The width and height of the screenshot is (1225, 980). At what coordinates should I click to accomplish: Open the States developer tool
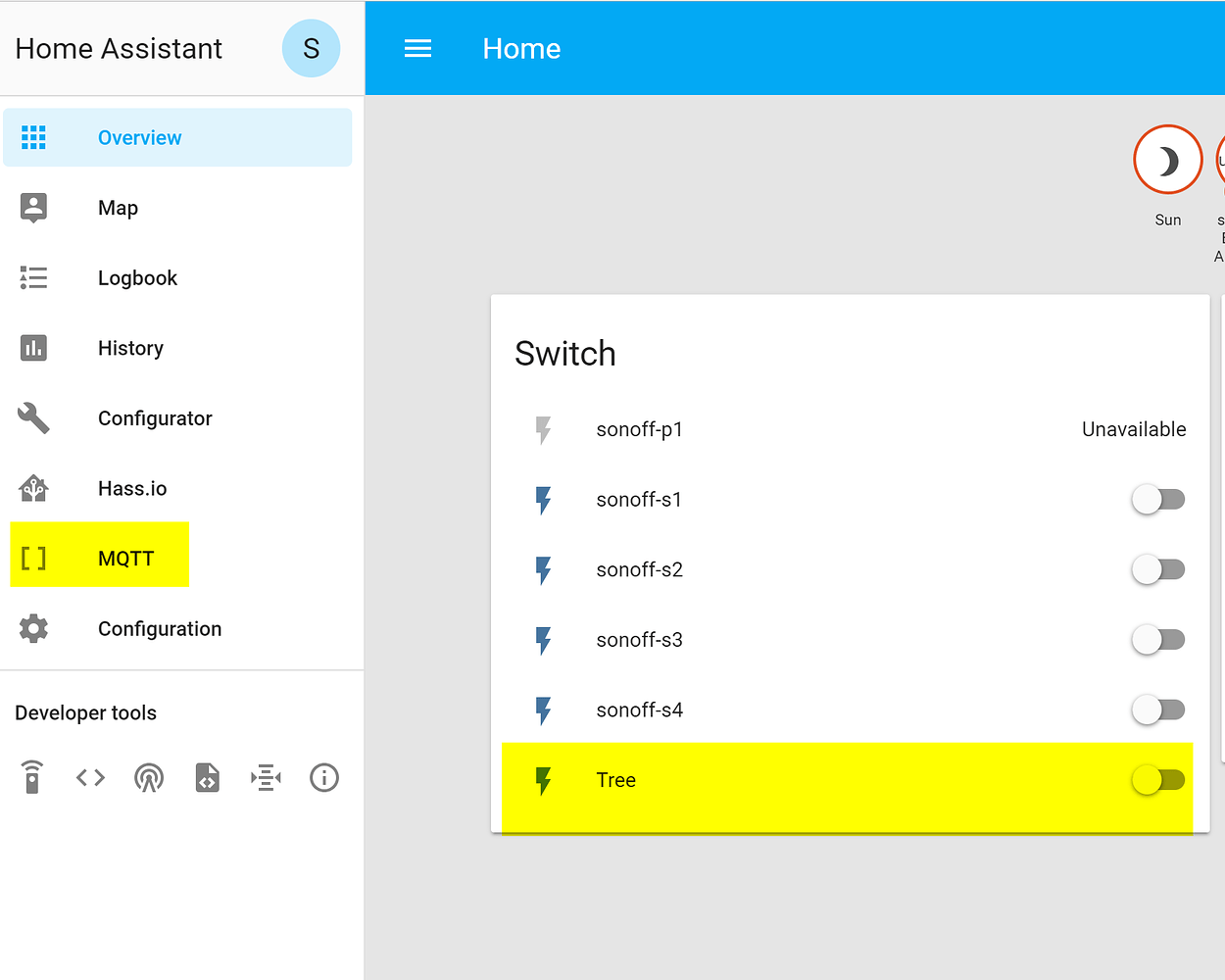click(x=90, y=777)
